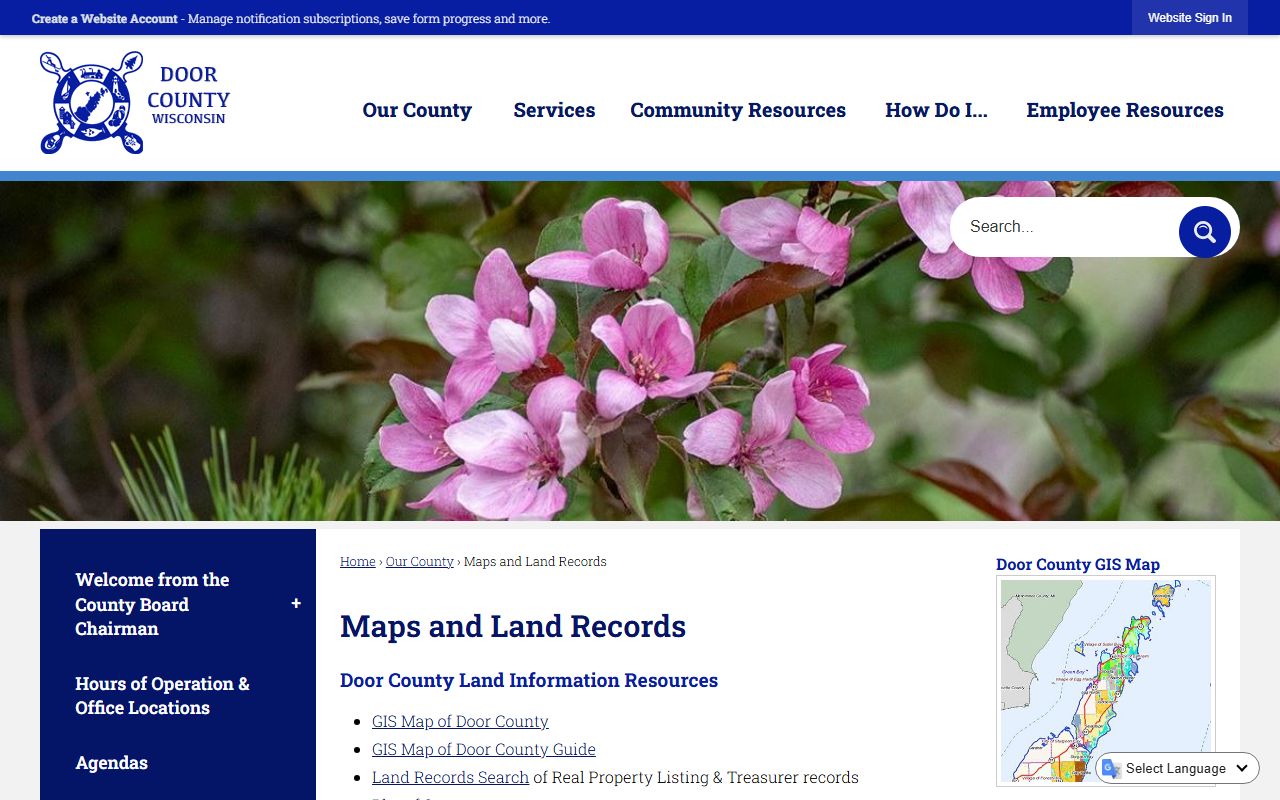Open the Our County menu
The height and width of the screenshot is (800, 1280).
pyautogui.click(x=417, y=110)
